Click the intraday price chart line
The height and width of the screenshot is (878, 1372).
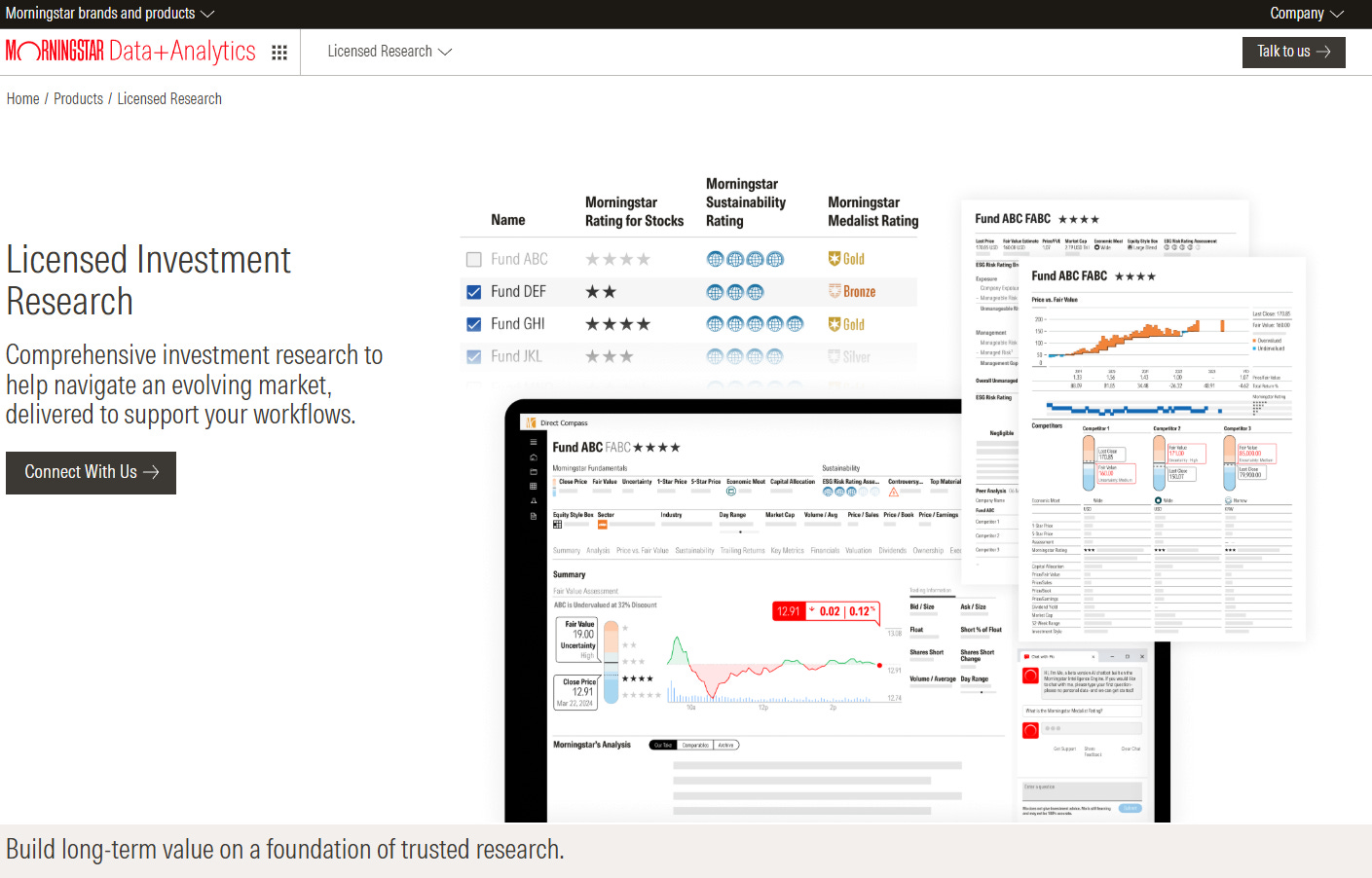[x=775, y=670]
